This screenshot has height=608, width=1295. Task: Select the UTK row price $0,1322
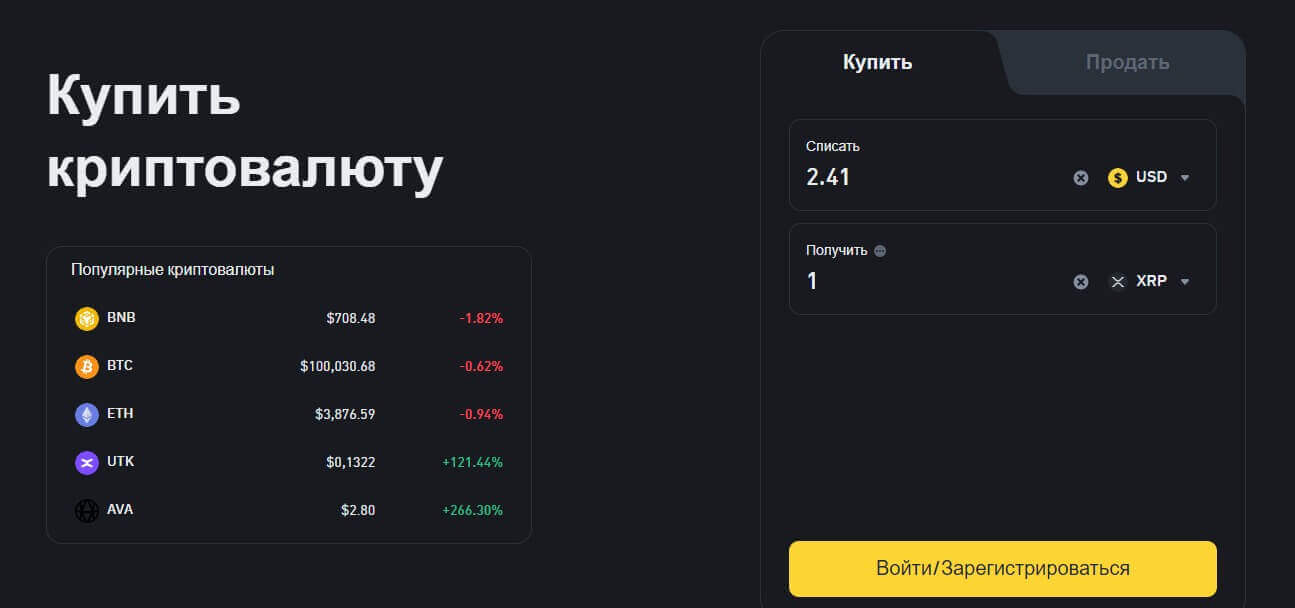(x=350, y=462)
